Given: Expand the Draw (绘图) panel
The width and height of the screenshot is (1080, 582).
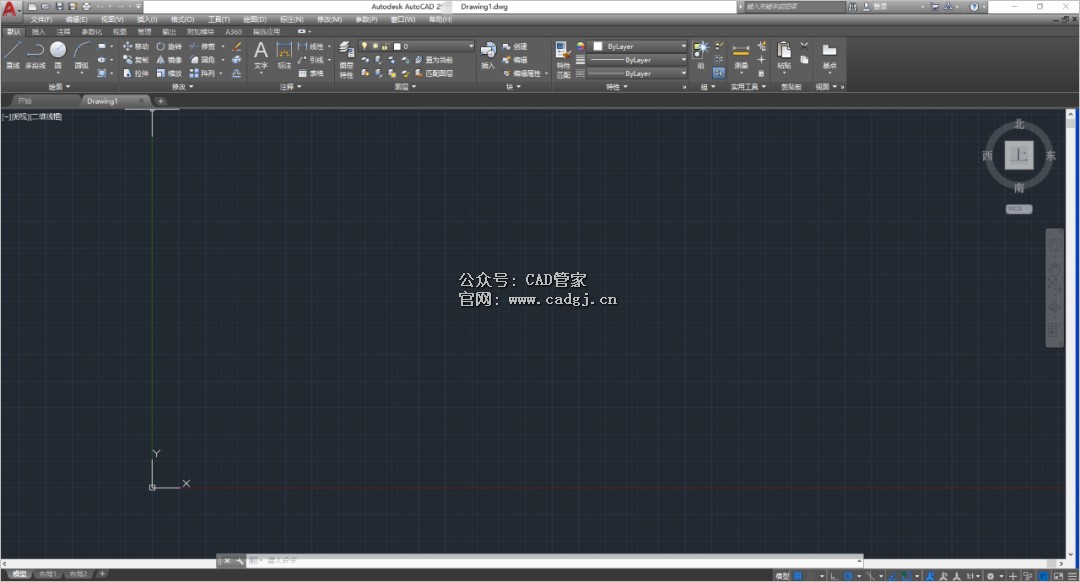Looking at the screenshot, I should [60, 87].
